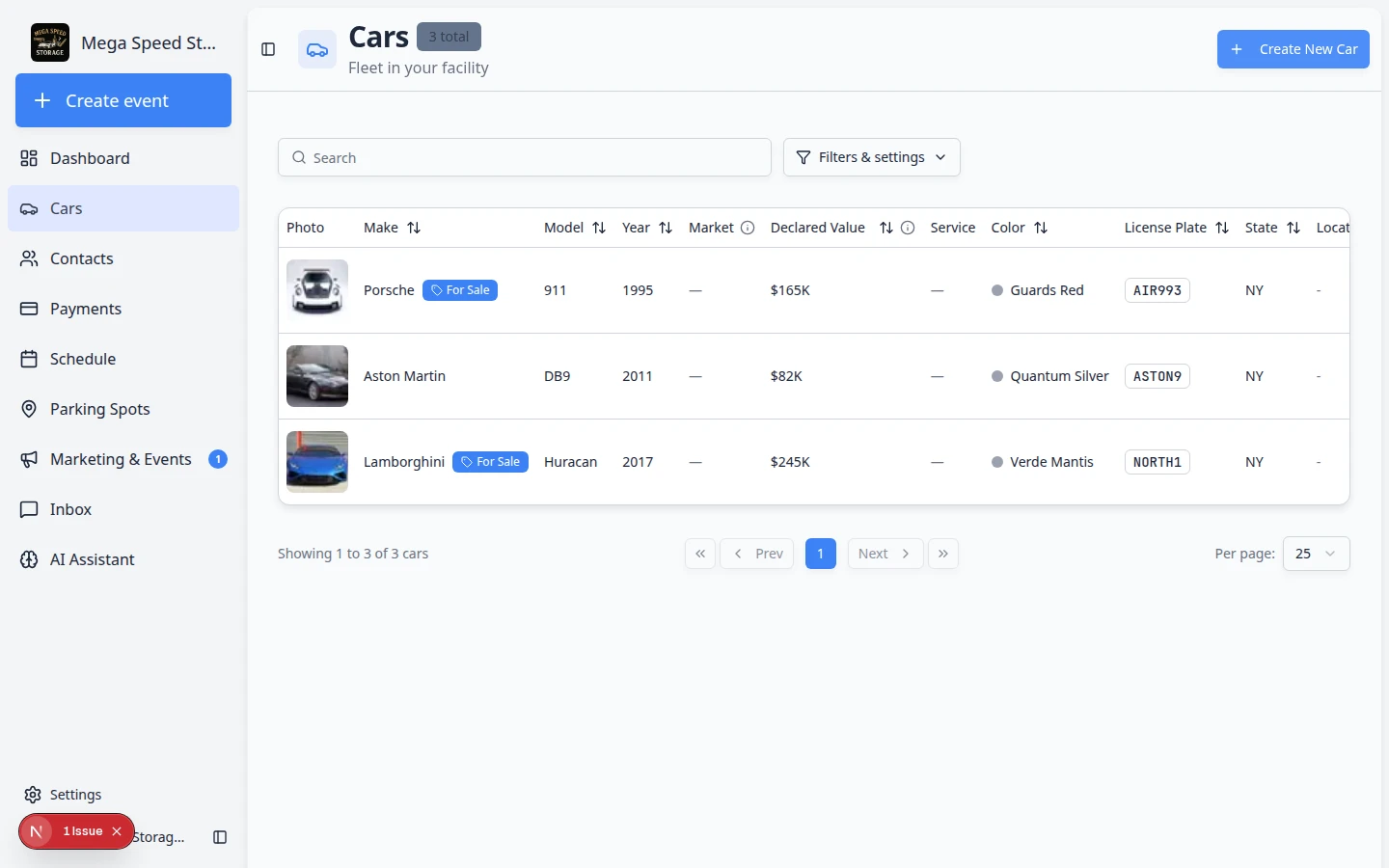Click the For Sale tag on Porsche
This screenshot has width=1389, height=868.
coord(460,290)
